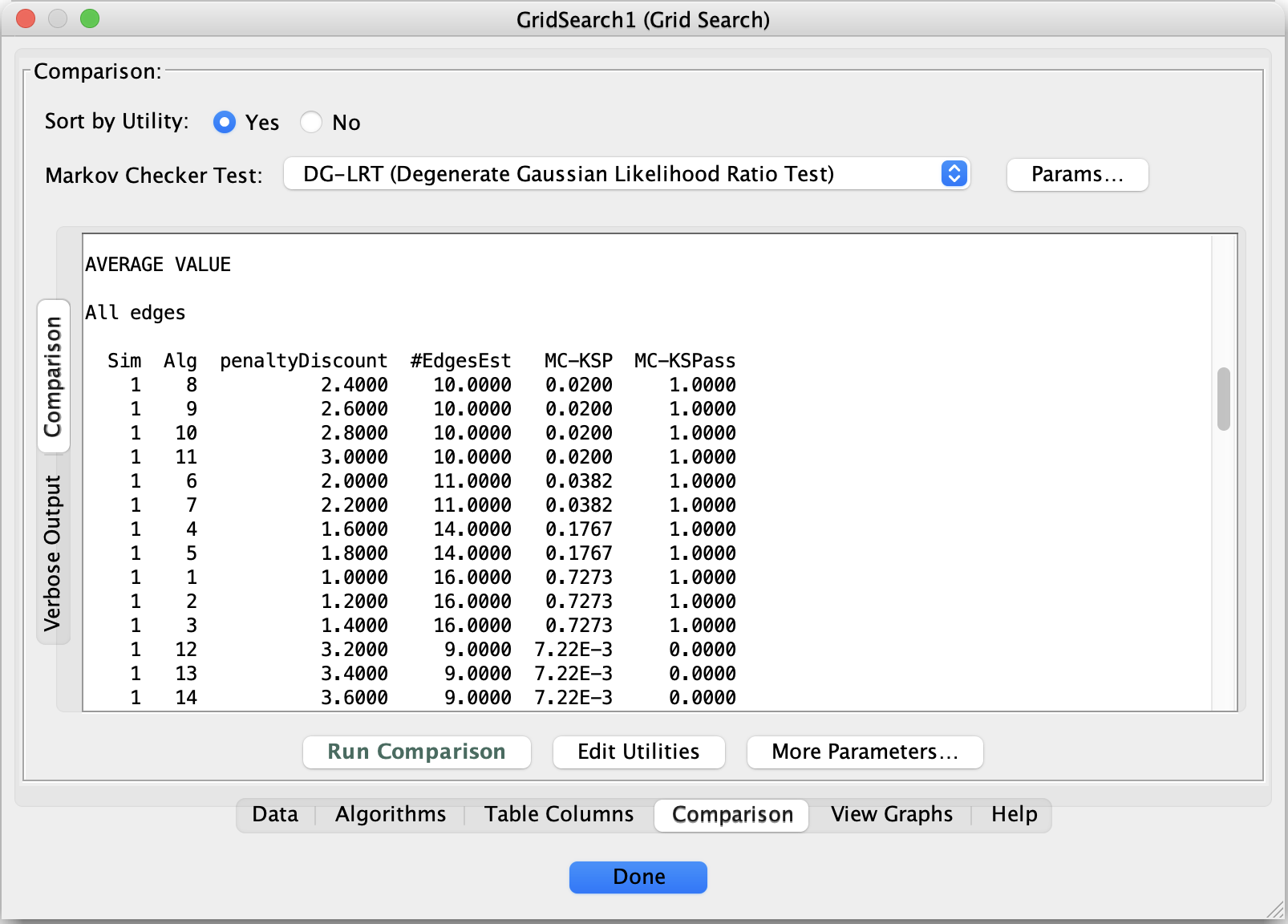
Task: Select the vertical Comparison side tab
Action: (53, 376)
